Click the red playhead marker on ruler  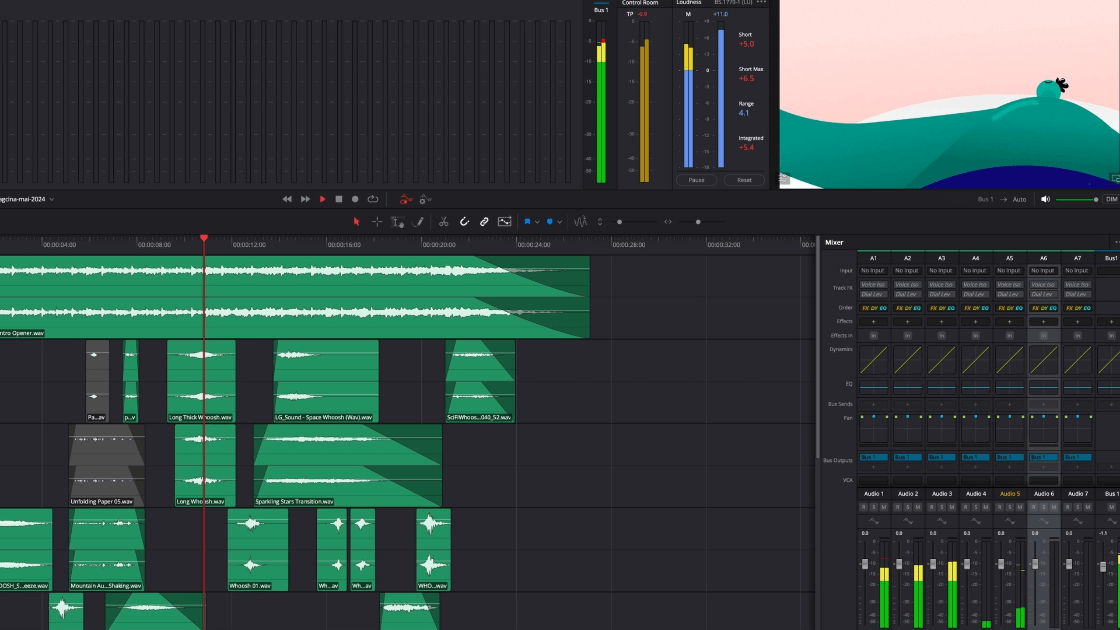pos(204,238)
